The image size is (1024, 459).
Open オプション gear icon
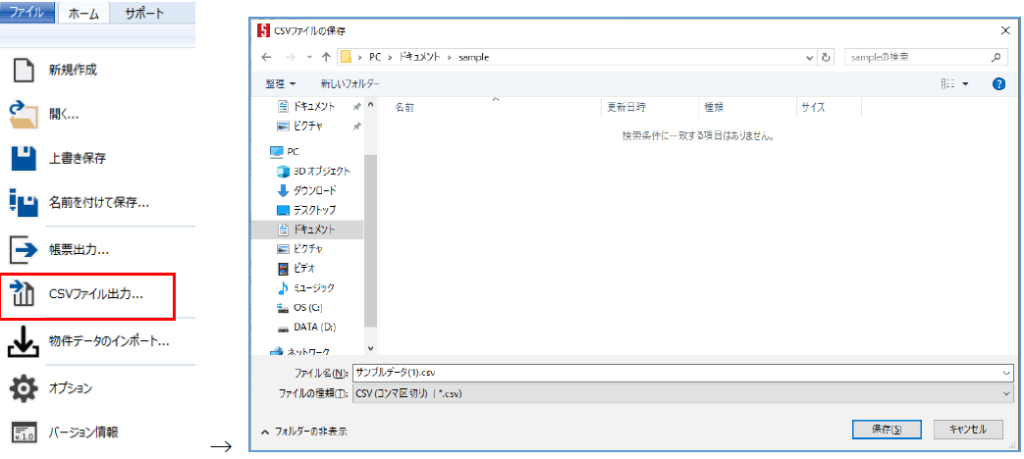pyautogui.click(x=22, y=387)
